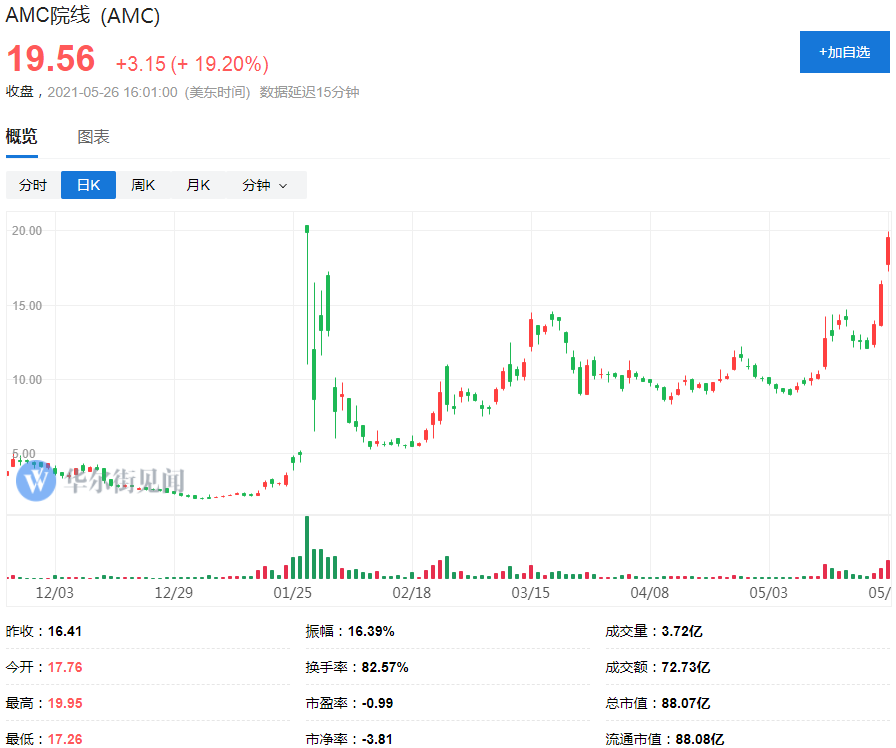Click the 10.00 price axis label

pos(27,380)
